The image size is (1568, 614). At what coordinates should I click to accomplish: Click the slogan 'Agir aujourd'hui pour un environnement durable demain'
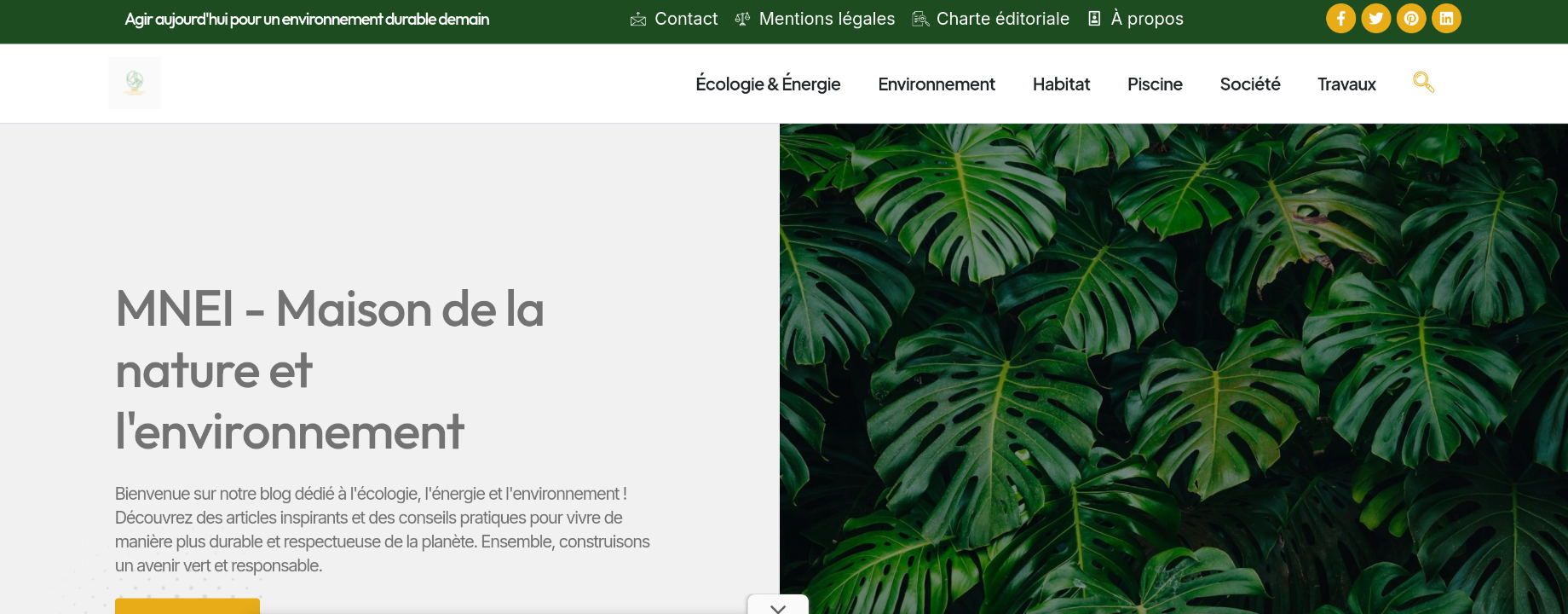click(x=307, y=19)
